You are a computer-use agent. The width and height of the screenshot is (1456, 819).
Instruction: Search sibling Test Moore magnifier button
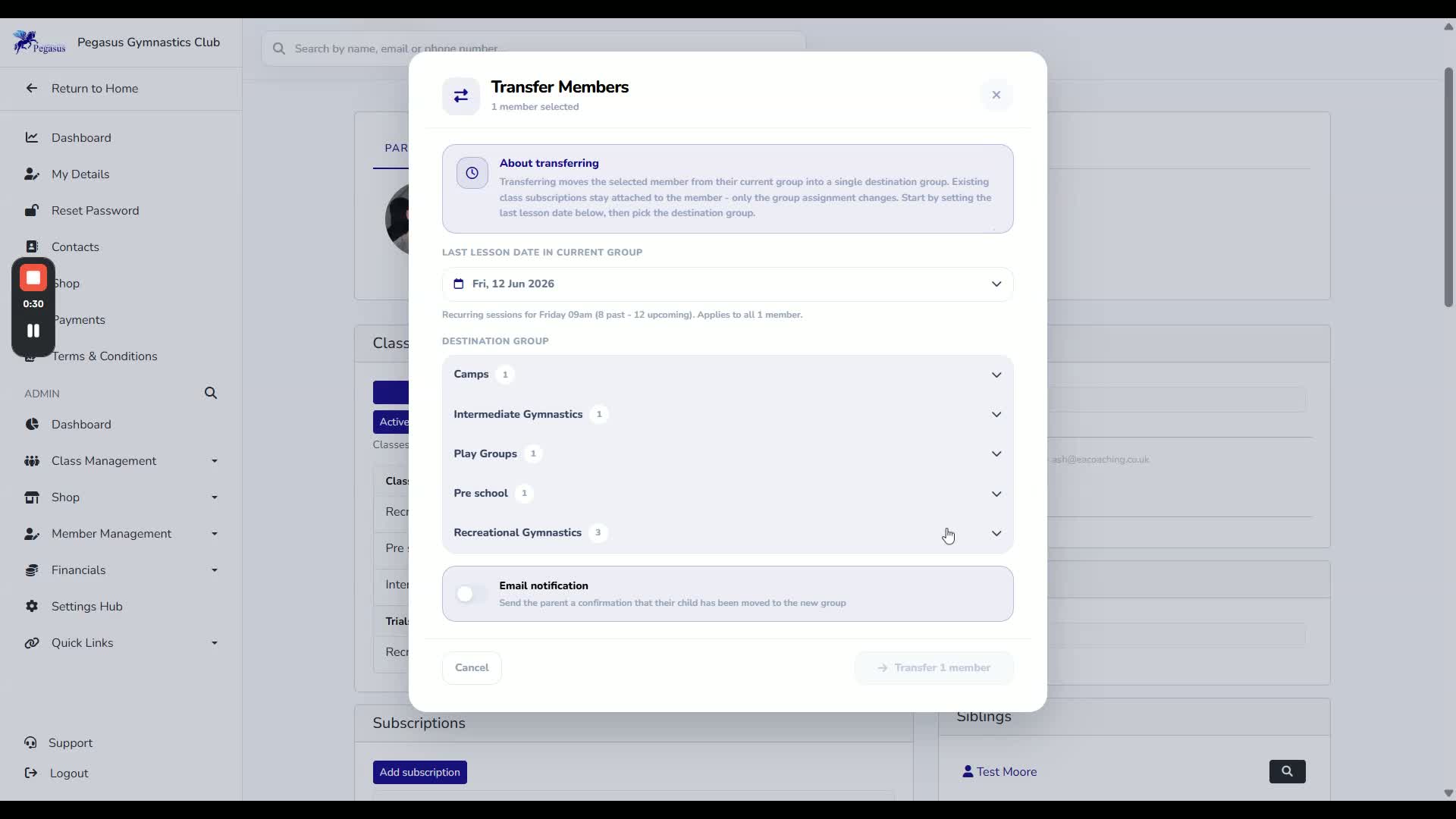coord(1287,771)
